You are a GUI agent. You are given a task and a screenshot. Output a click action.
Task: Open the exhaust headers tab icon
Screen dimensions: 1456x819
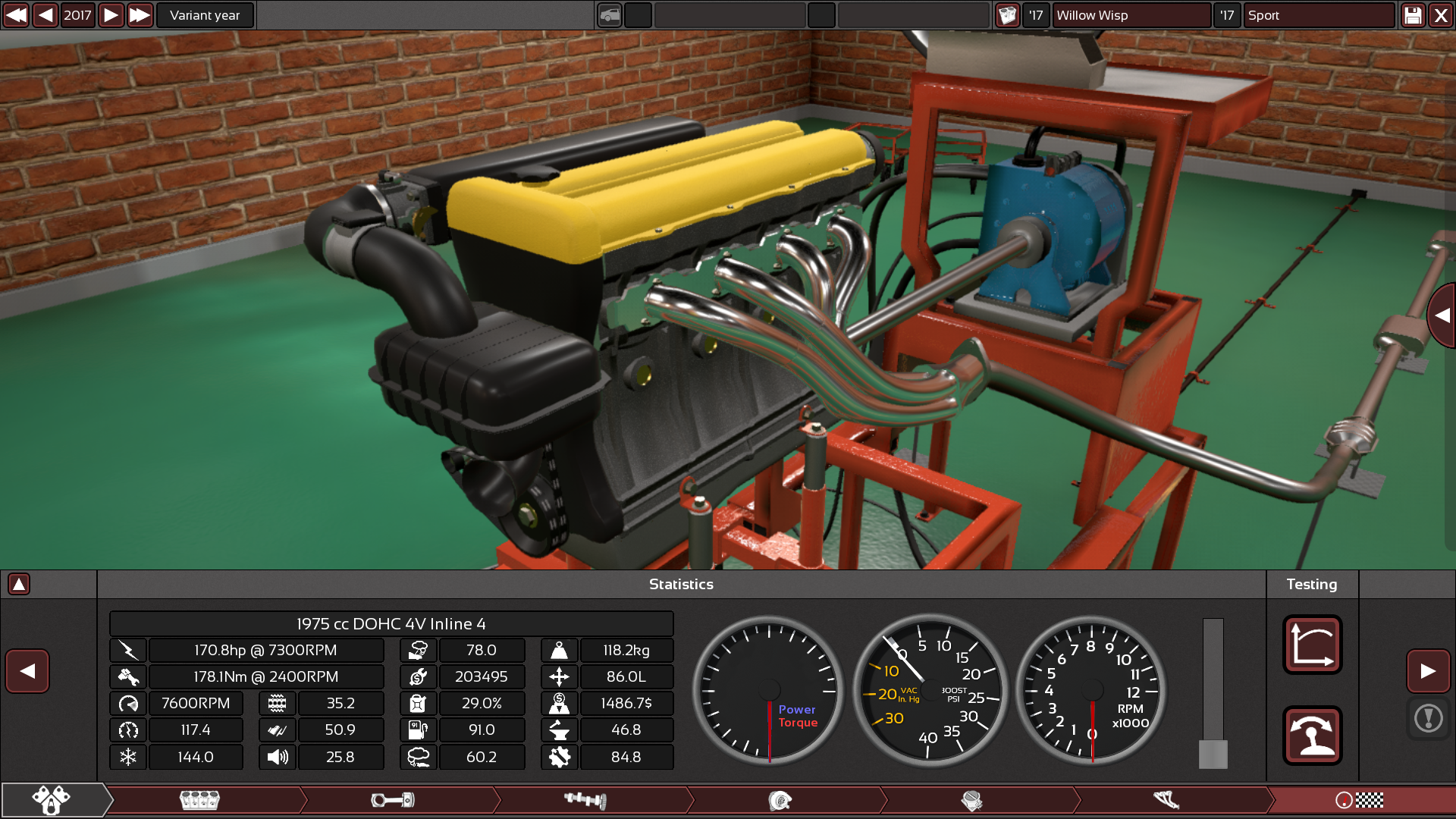point(1166,800)
